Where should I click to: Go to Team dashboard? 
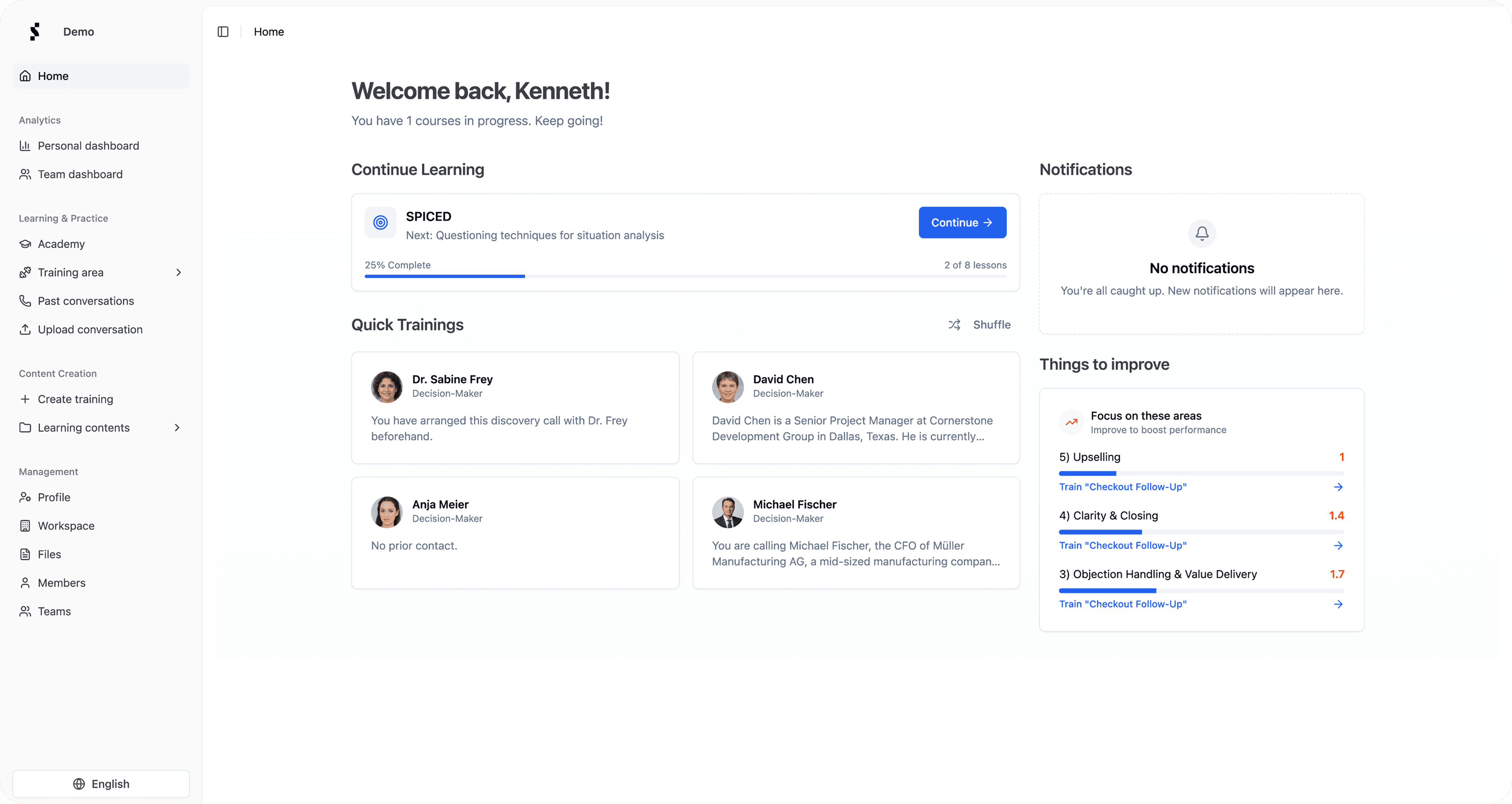80,174
